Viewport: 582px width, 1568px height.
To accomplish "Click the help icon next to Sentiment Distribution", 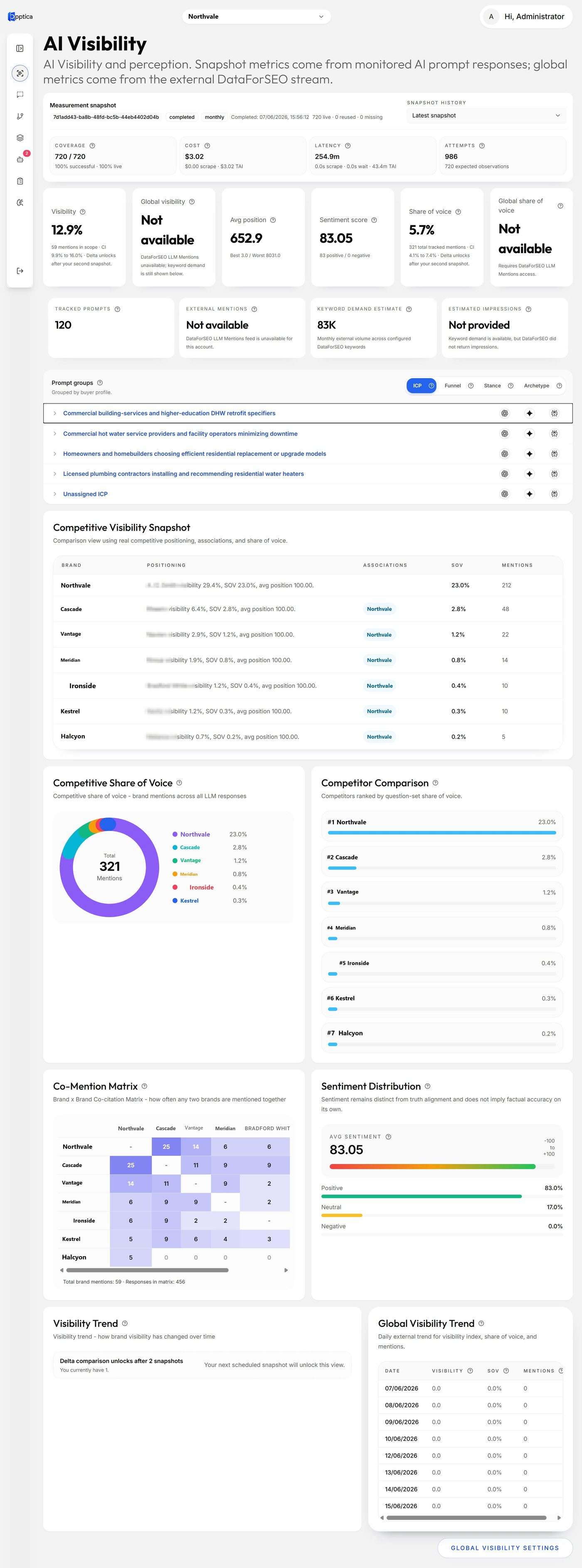I will click(428, 1086).
